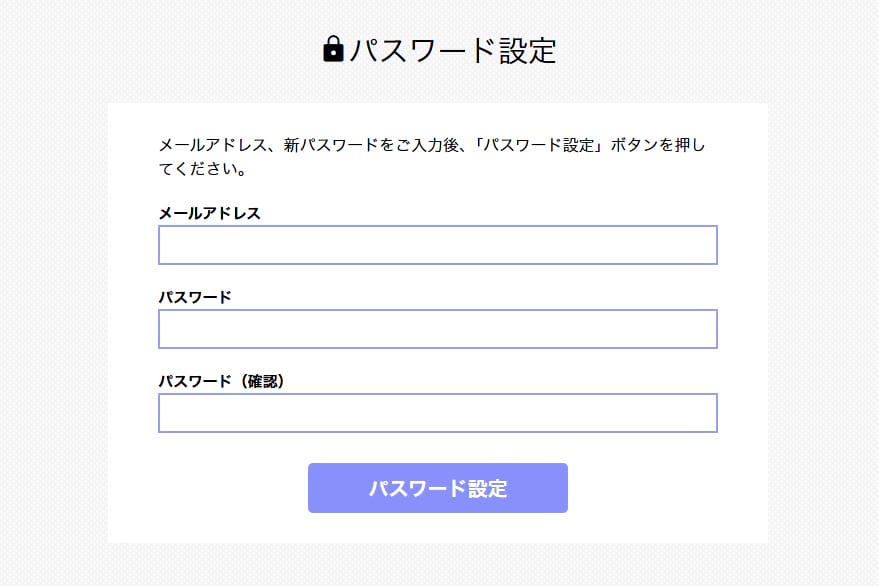This screenshot has height=586, width=879.
Task: Click the パスワード設定 page heading
Action: pyautogui.click(x=452, y=50)
